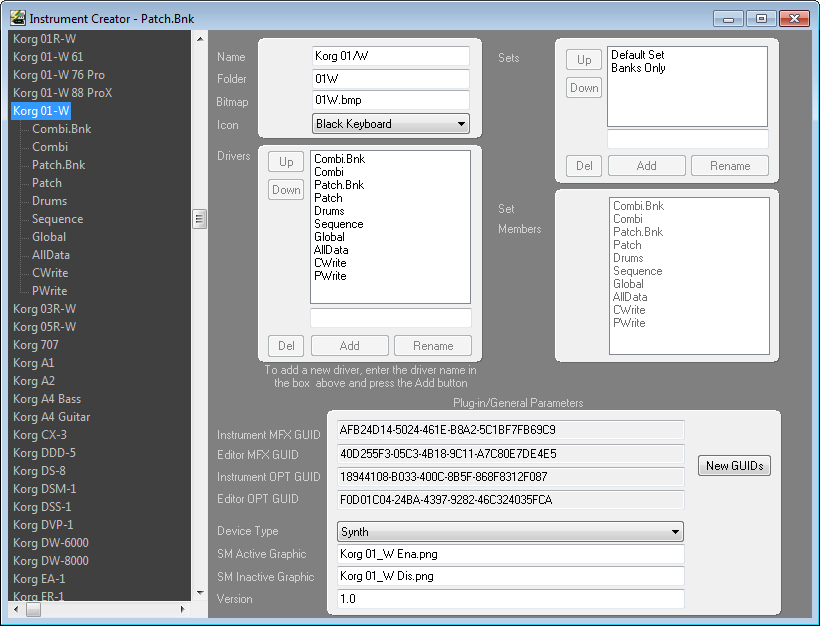Click the new driver name input box
Screen dimensions: 820x626
click(391, 318)
